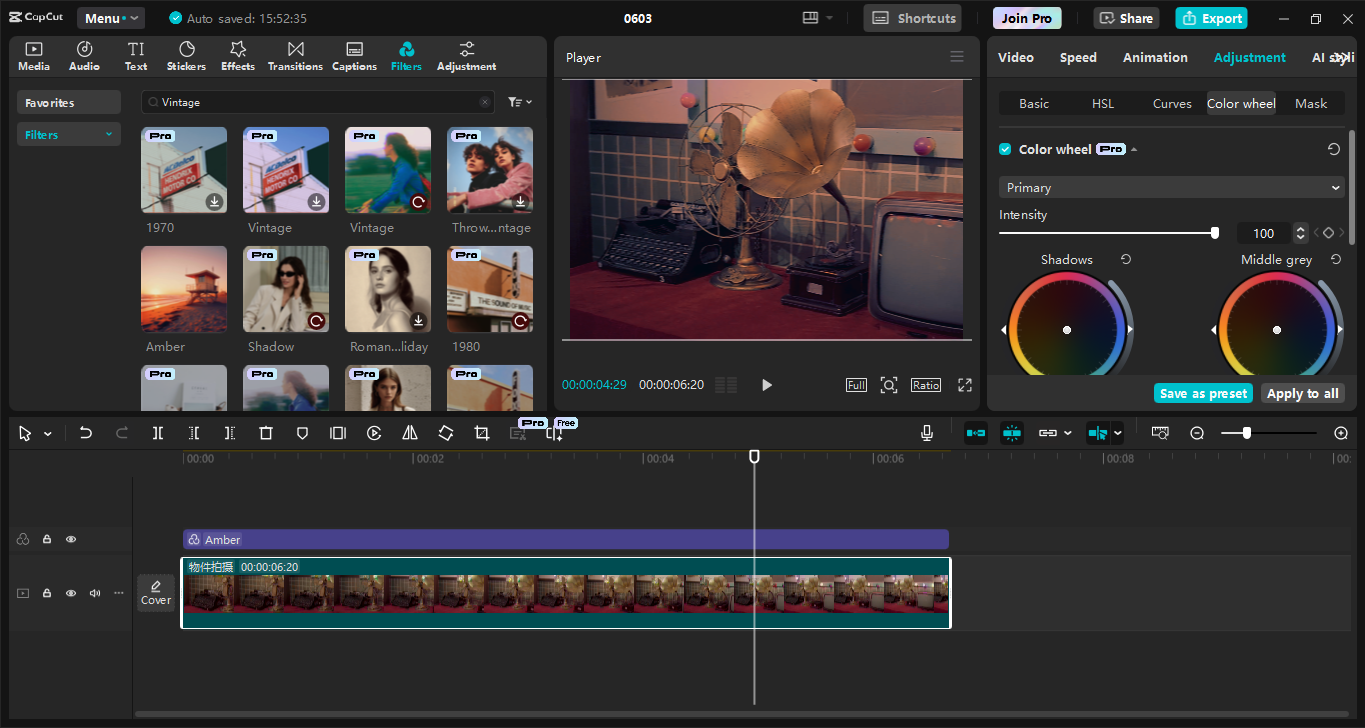Click the Save as preset button
Screen dimensions: 1365x728
(x=1203, y=393)
